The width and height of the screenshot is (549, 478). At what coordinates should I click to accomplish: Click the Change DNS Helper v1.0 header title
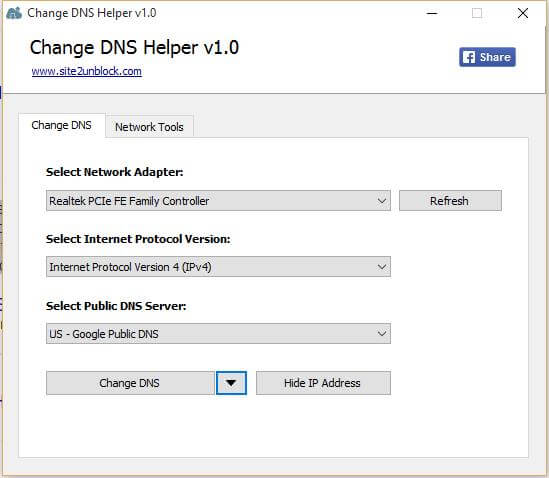[x=134, y=47]
